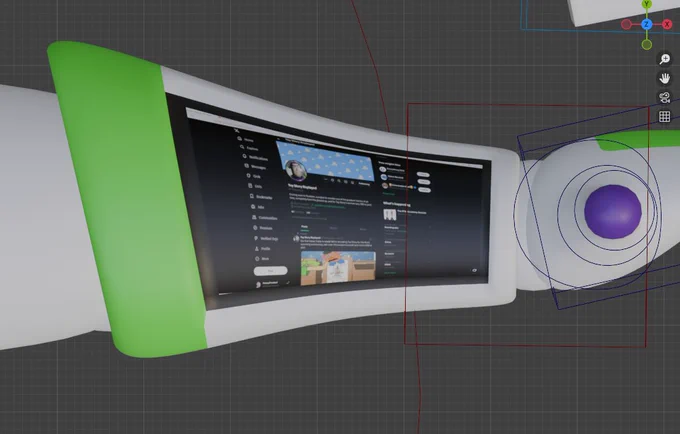The image size is (680, 434).
Task: Click the green Y axis on gizmo
Action: [x=647, y=4]
